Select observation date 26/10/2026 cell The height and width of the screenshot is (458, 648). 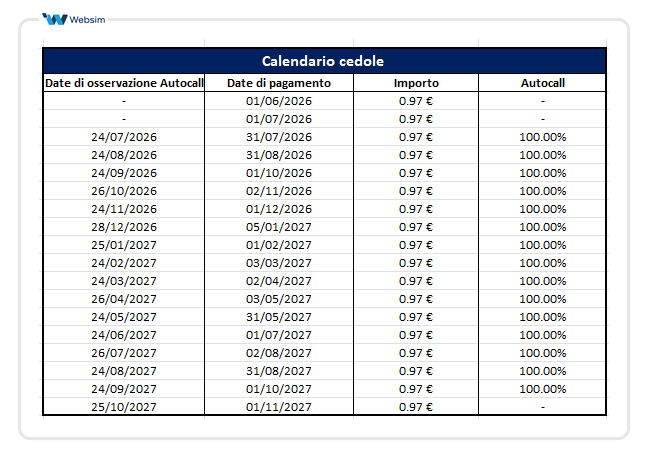pyautogui.click(x=124, y=191)
